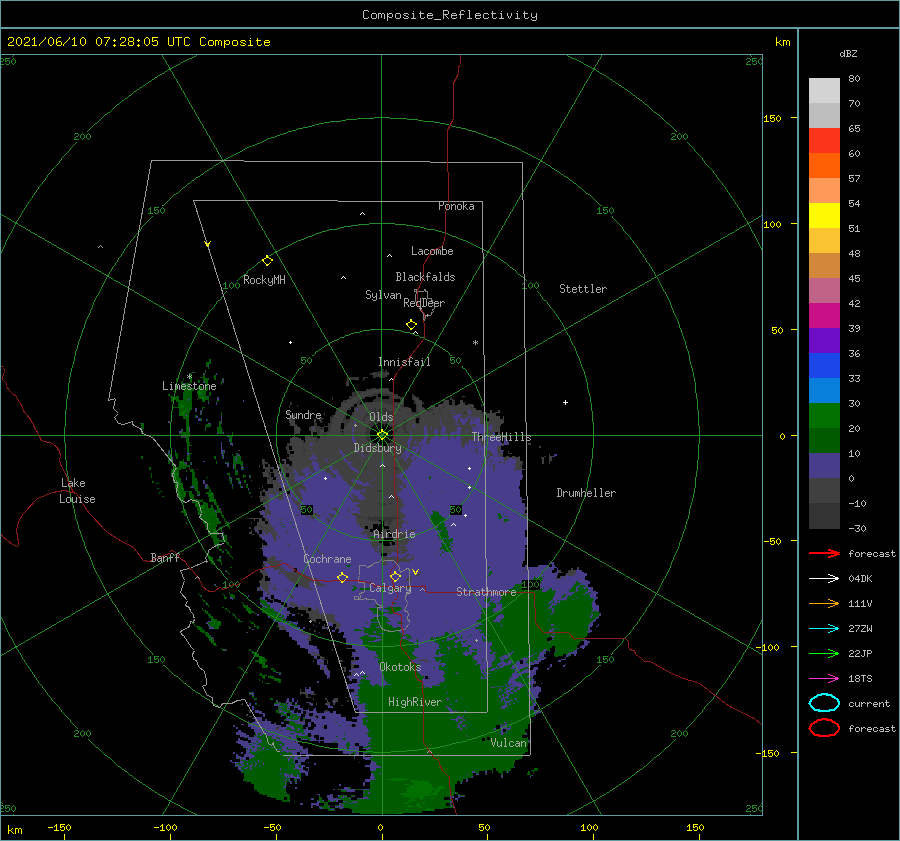Click the Okotoks town label
900x841 pixels.
click(400, 667)
